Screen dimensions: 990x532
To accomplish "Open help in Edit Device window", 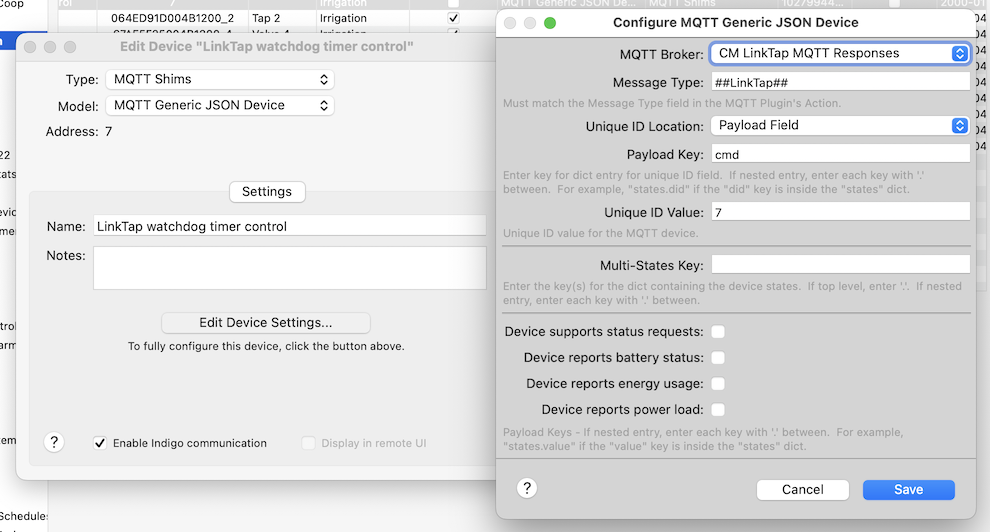I will 54,442.
